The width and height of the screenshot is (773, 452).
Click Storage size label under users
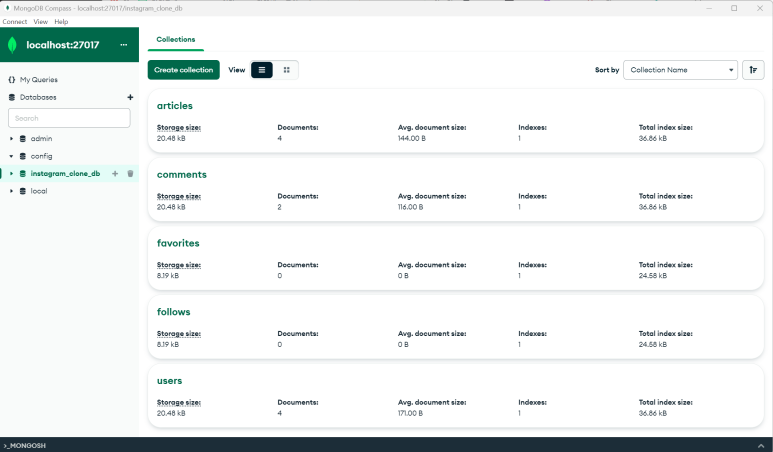[178, 402]
